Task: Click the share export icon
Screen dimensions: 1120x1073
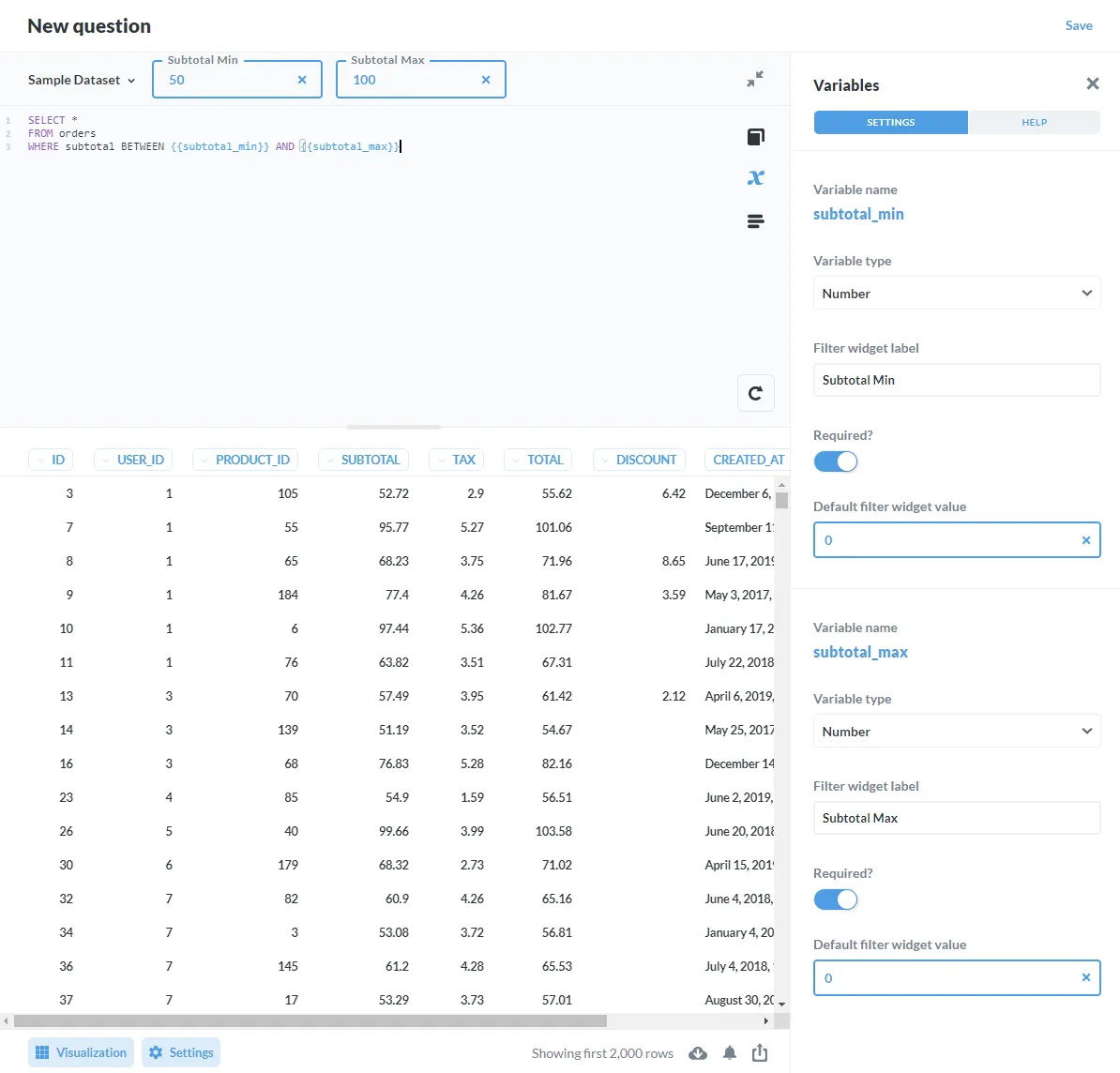Action: coord(760,1053)
